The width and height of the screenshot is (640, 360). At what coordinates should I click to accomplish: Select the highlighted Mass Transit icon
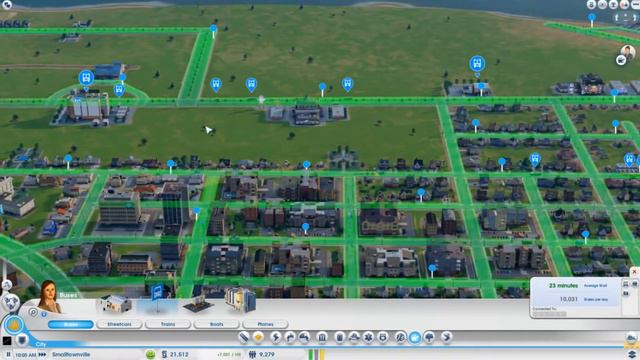tap(415, 337)
